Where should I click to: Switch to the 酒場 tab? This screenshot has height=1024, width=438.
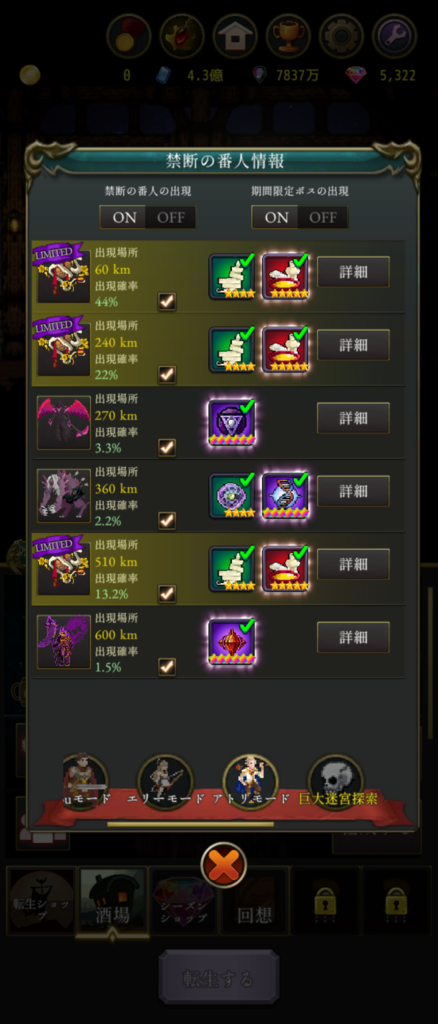pyautogui.click(x=111, y=901)
